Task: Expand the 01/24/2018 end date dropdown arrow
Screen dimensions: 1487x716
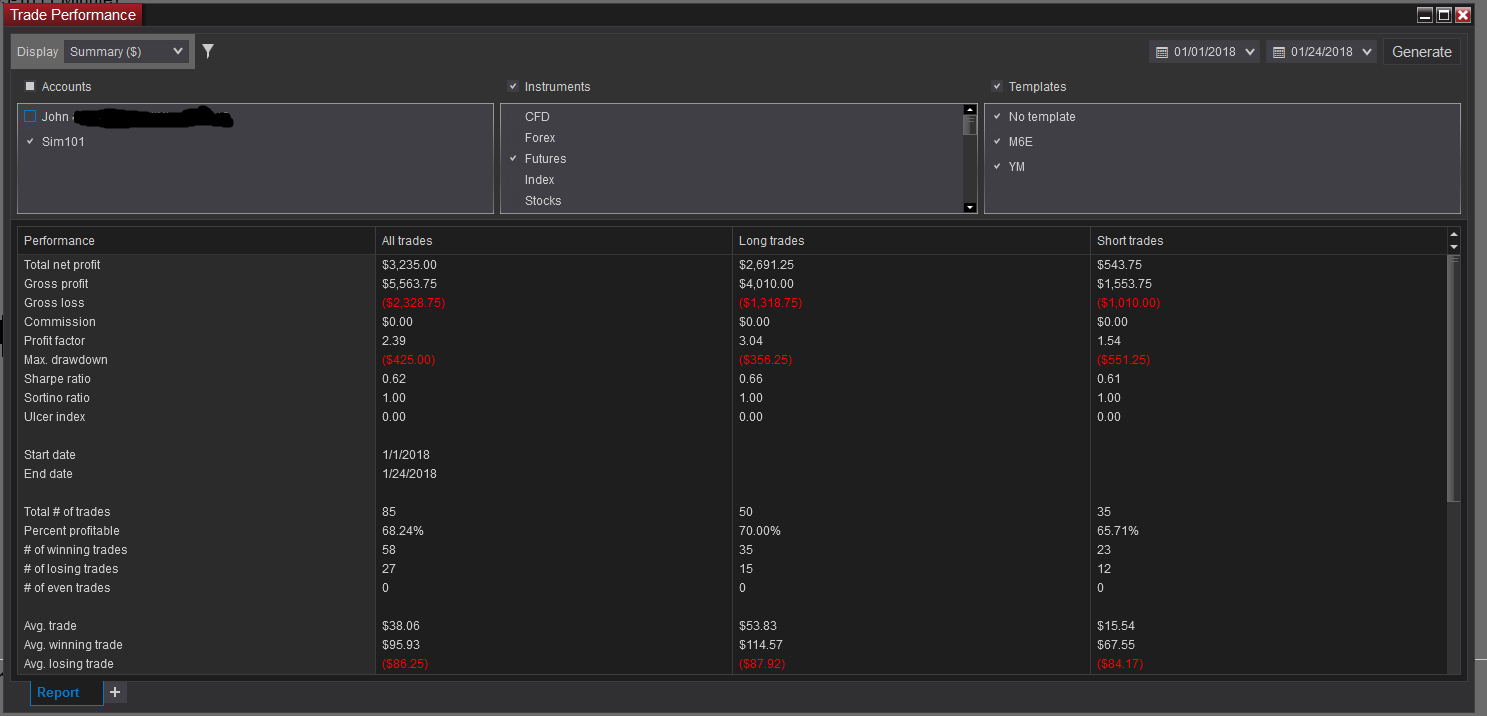Action: point(1366,52)
